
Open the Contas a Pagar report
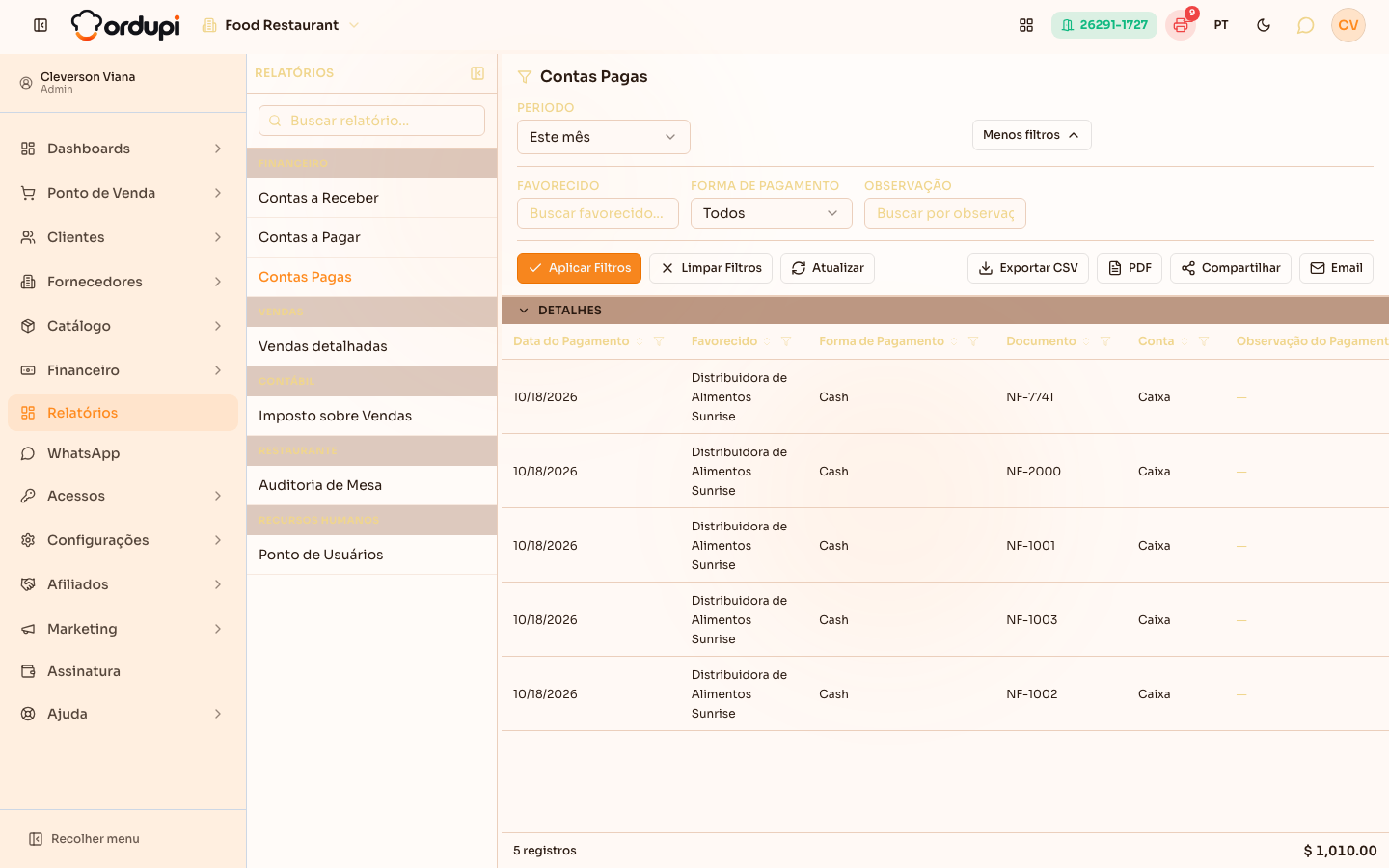coord(371,237)
